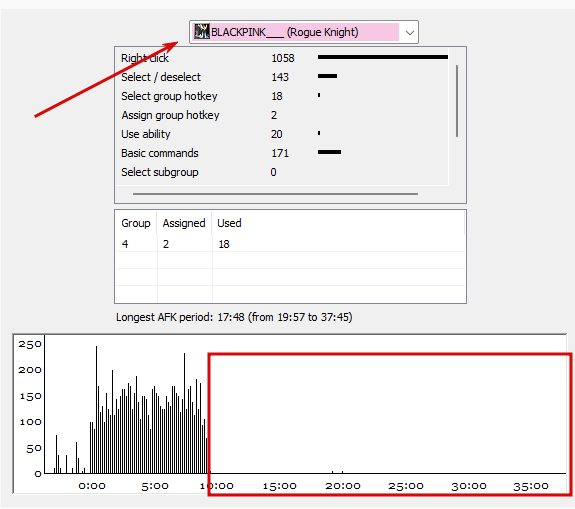The height and width of the screenshot is (509, 575).
Task: Click the Used value 18 cell
Action: click(x=224, y=244)
